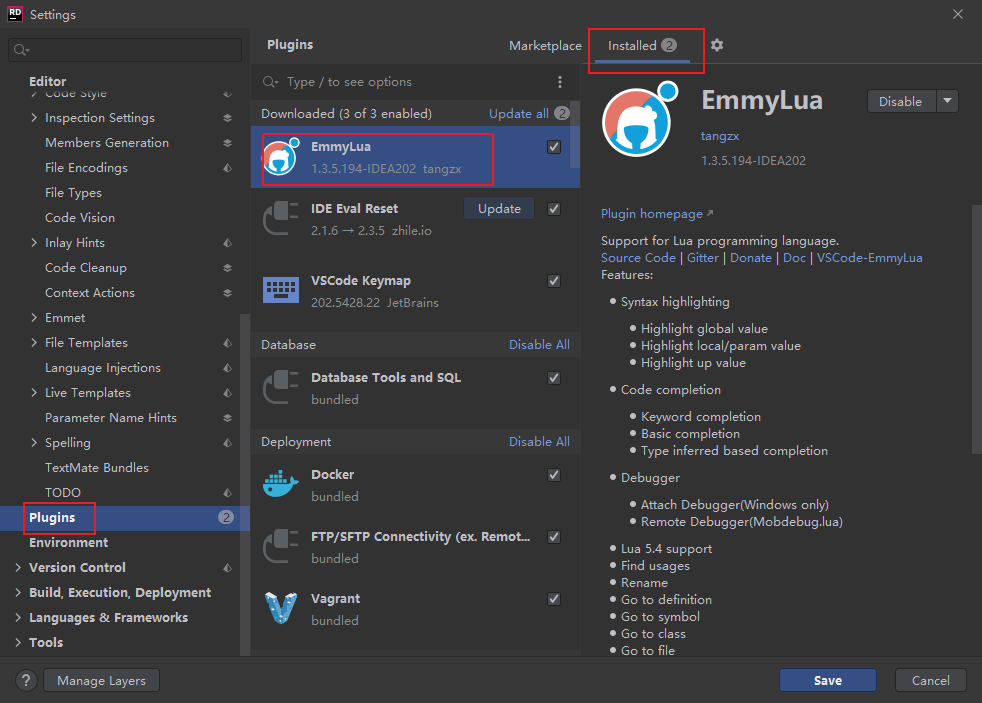Click the layer icon beside Code Cleanup
This screenshot has height=703, width=982.
[227, 268]
